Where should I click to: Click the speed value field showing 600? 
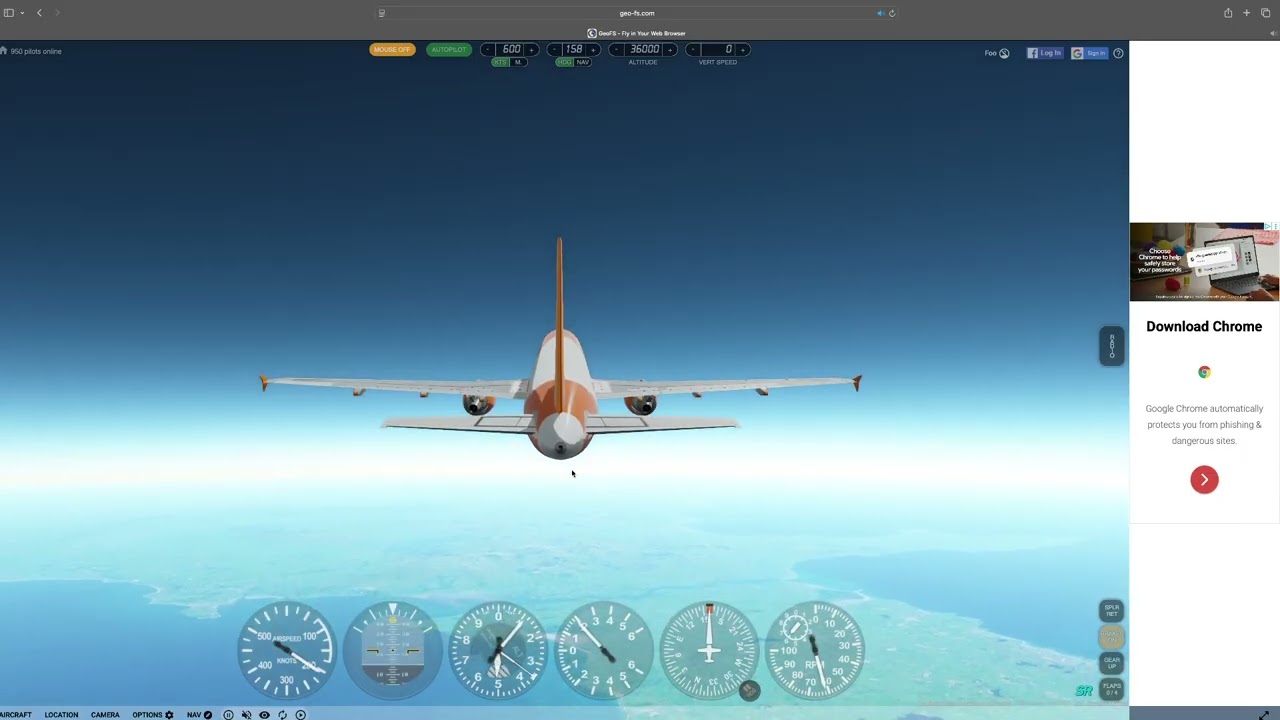click(510, 49)
